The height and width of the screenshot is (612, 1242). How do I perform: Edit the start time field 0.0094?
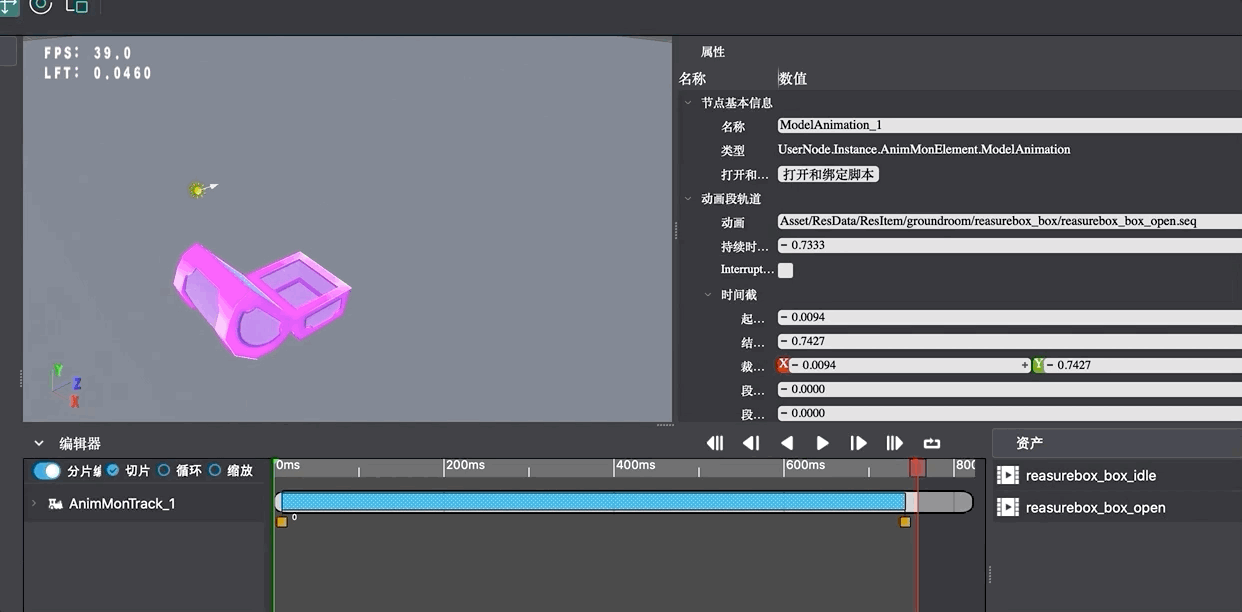coord(1009,318)
